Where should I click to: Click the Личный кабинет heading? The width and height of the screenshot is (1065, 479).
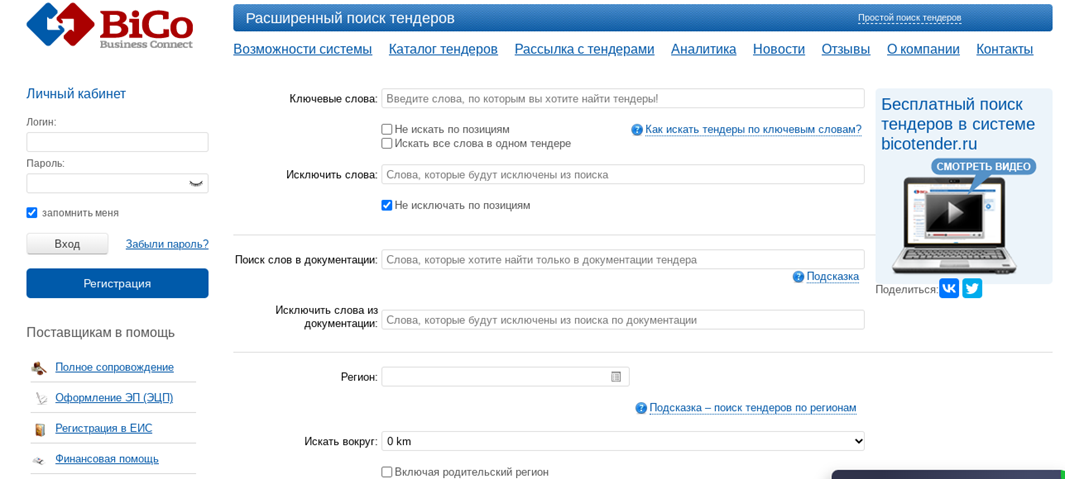[76, 94]
